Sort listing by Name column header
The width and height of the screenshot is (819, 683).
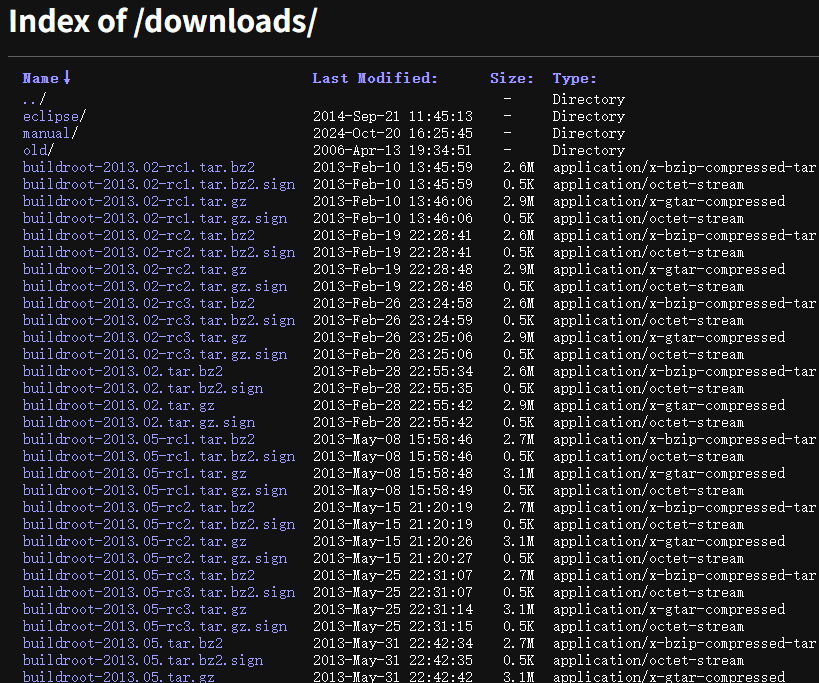(x=40, y=78)
